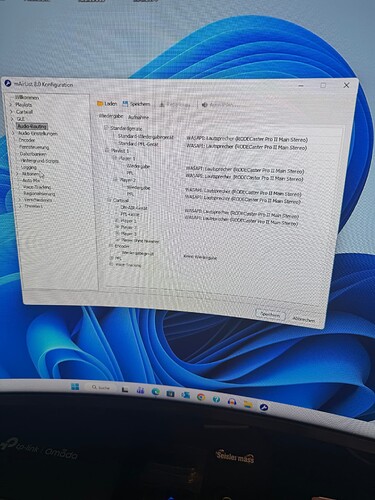Collapse the Encoder group in routing tree
Image resolution: width=375 pixels, height=500 pixels.
[x=111, y=246]
